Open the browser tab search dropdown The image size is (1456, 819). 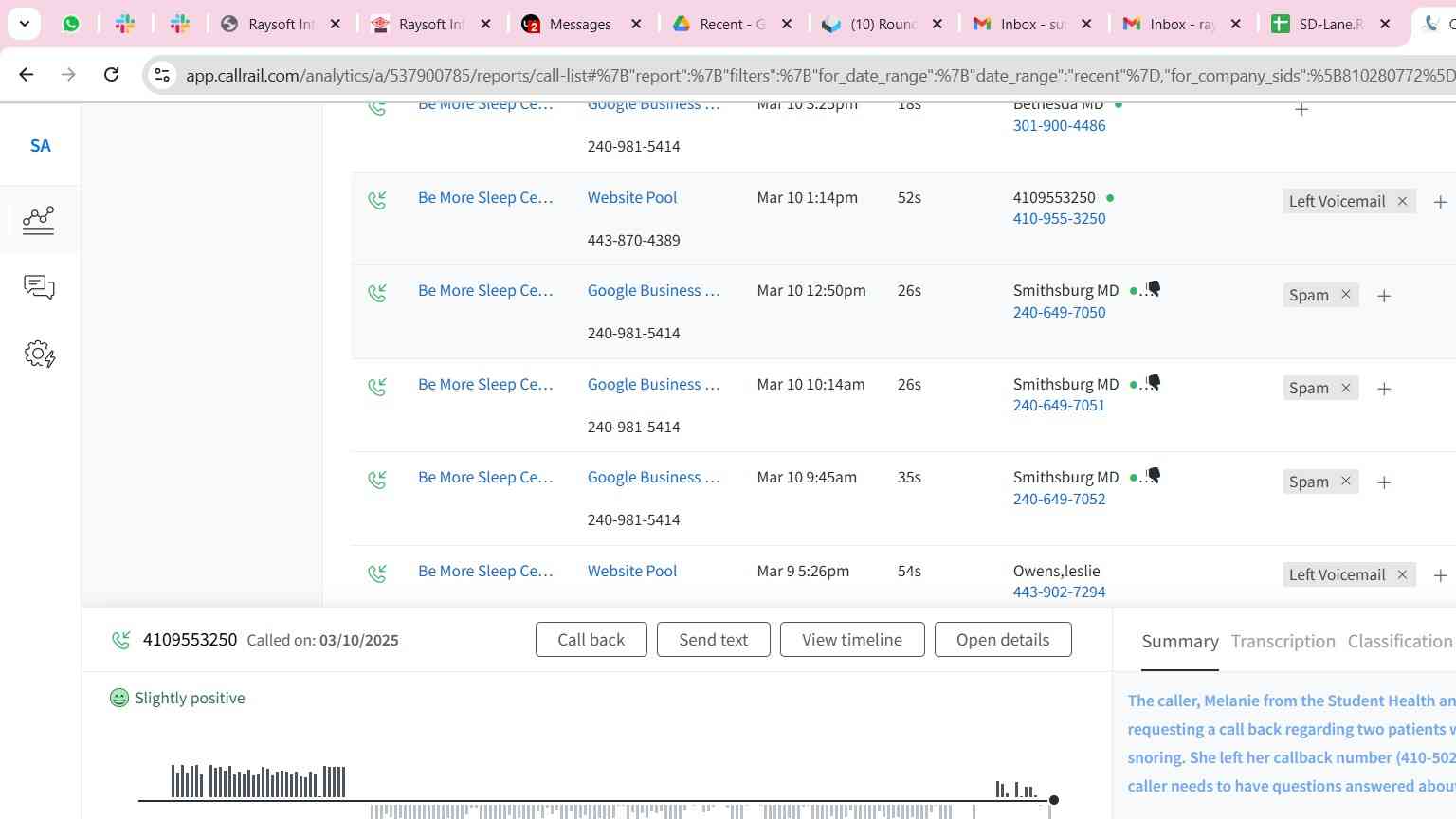coord(24,24)
